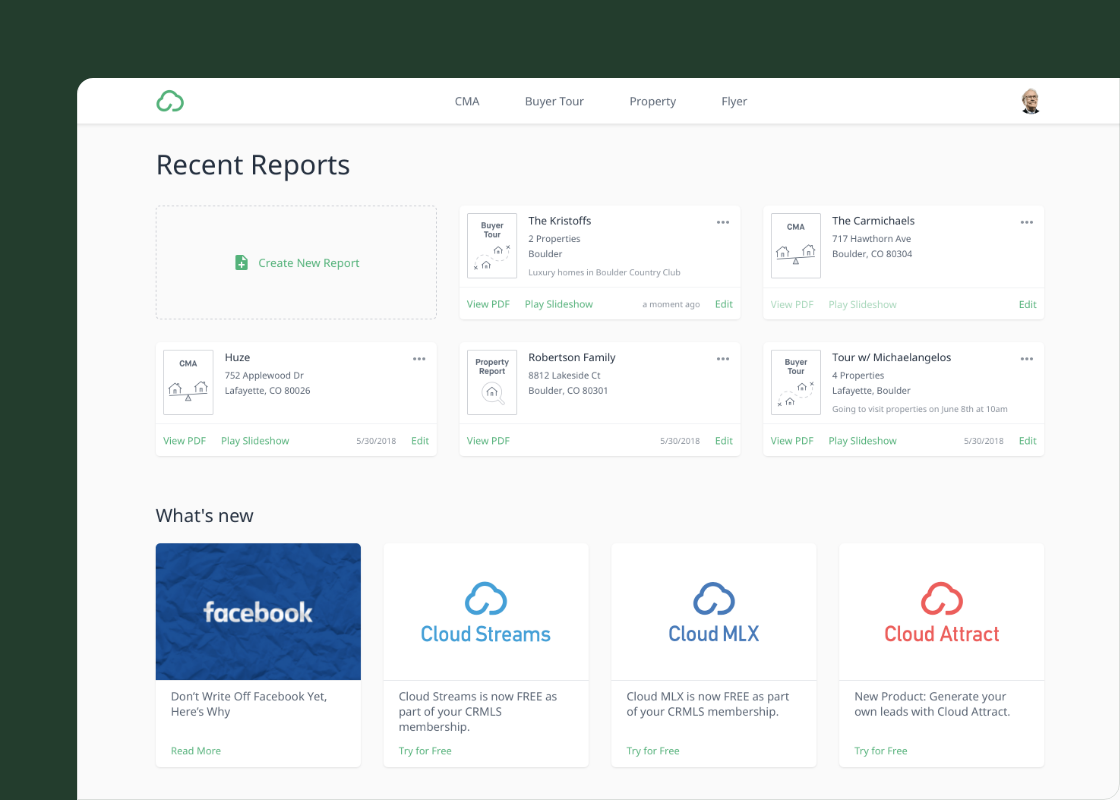Open more options for Tour w/ Michaelangelos
1120x800 pixels.
1026,359
